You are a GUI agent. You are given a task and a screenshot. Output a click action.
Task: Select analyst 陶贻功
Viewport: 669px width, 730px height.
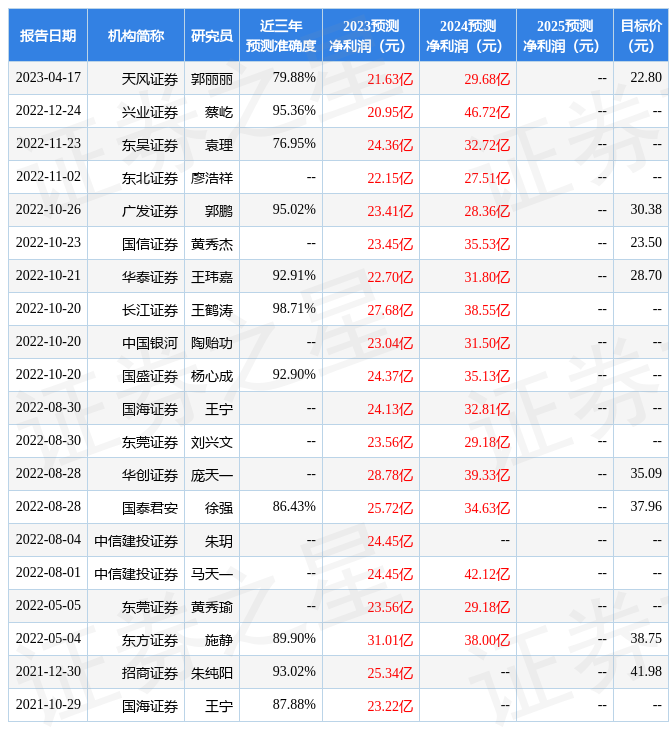coord(212,344)
